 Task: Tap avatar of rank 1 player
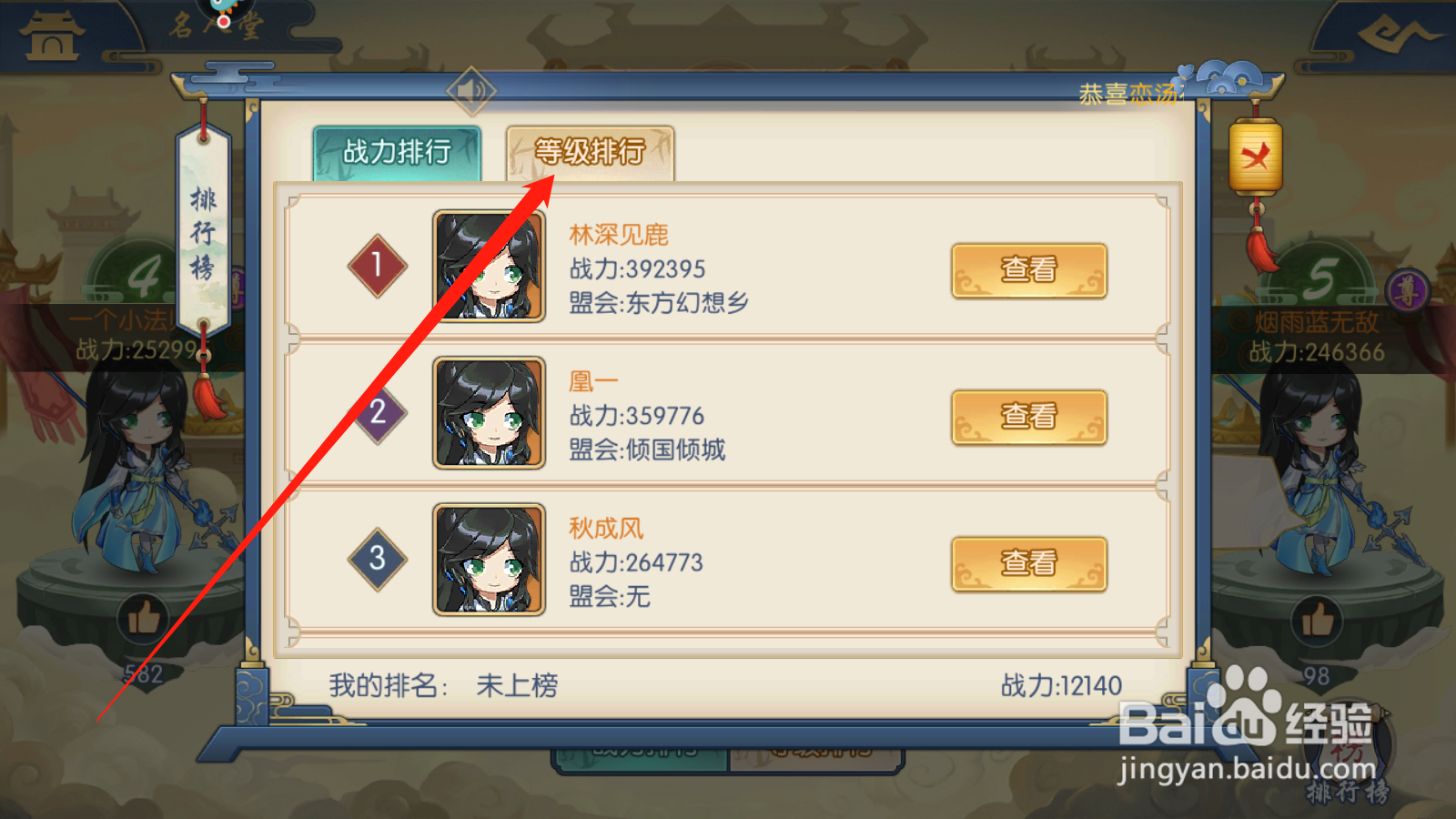coord(489,266)
